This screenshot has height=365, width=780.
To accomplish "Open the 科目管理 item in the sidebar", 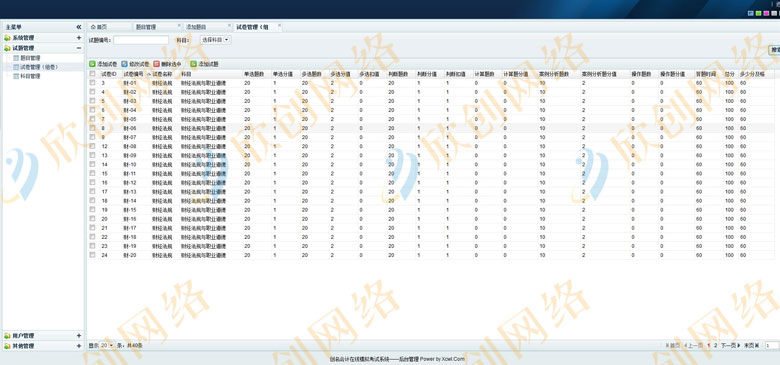I will [30, 76].
